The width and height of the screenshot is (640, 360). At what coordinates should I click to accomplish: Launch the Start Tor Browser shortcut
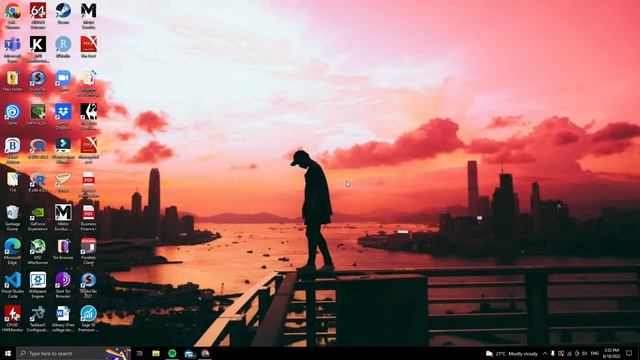coord(63,285)
